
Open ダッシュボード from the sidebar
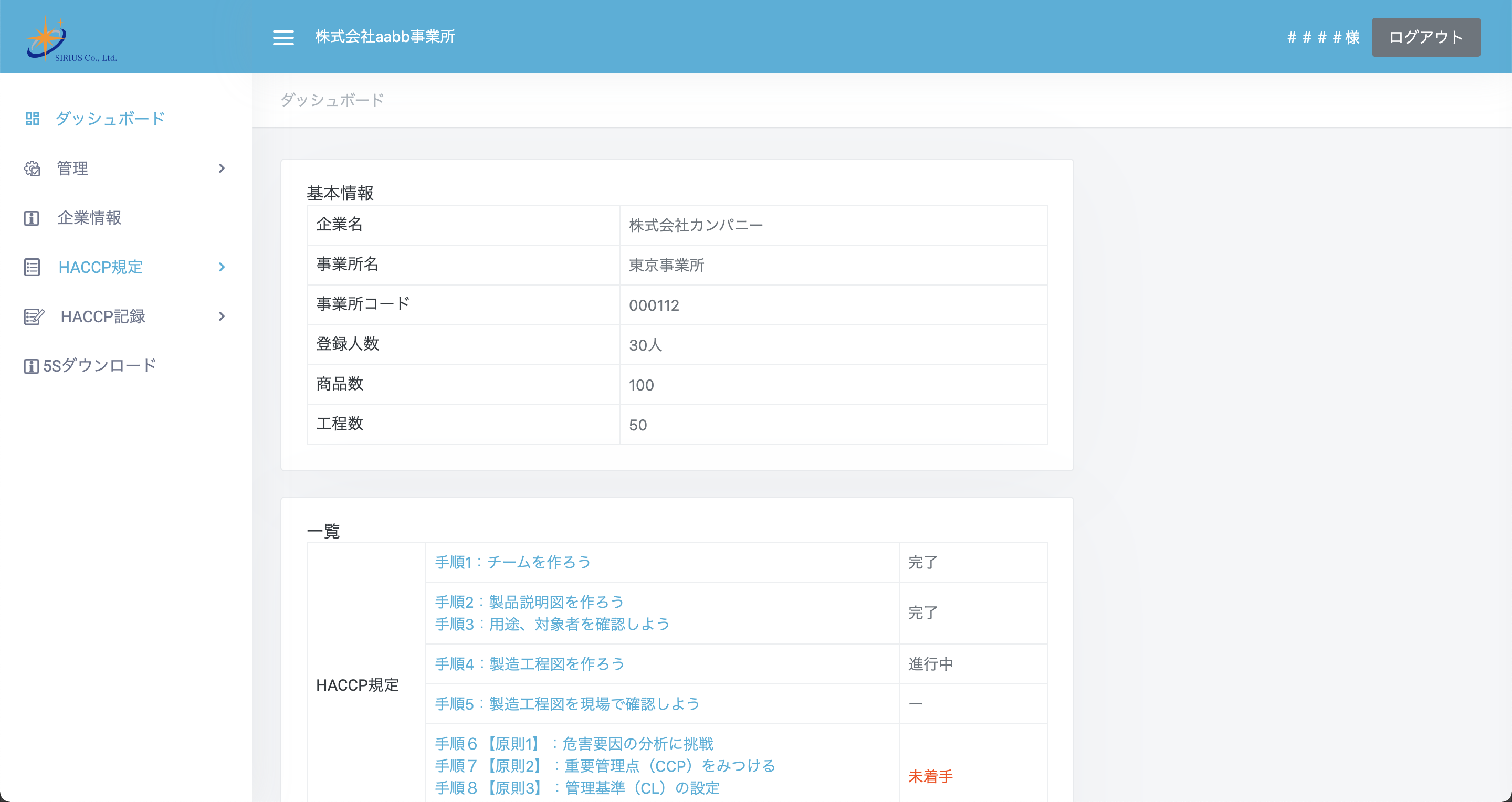click(110, 119)
